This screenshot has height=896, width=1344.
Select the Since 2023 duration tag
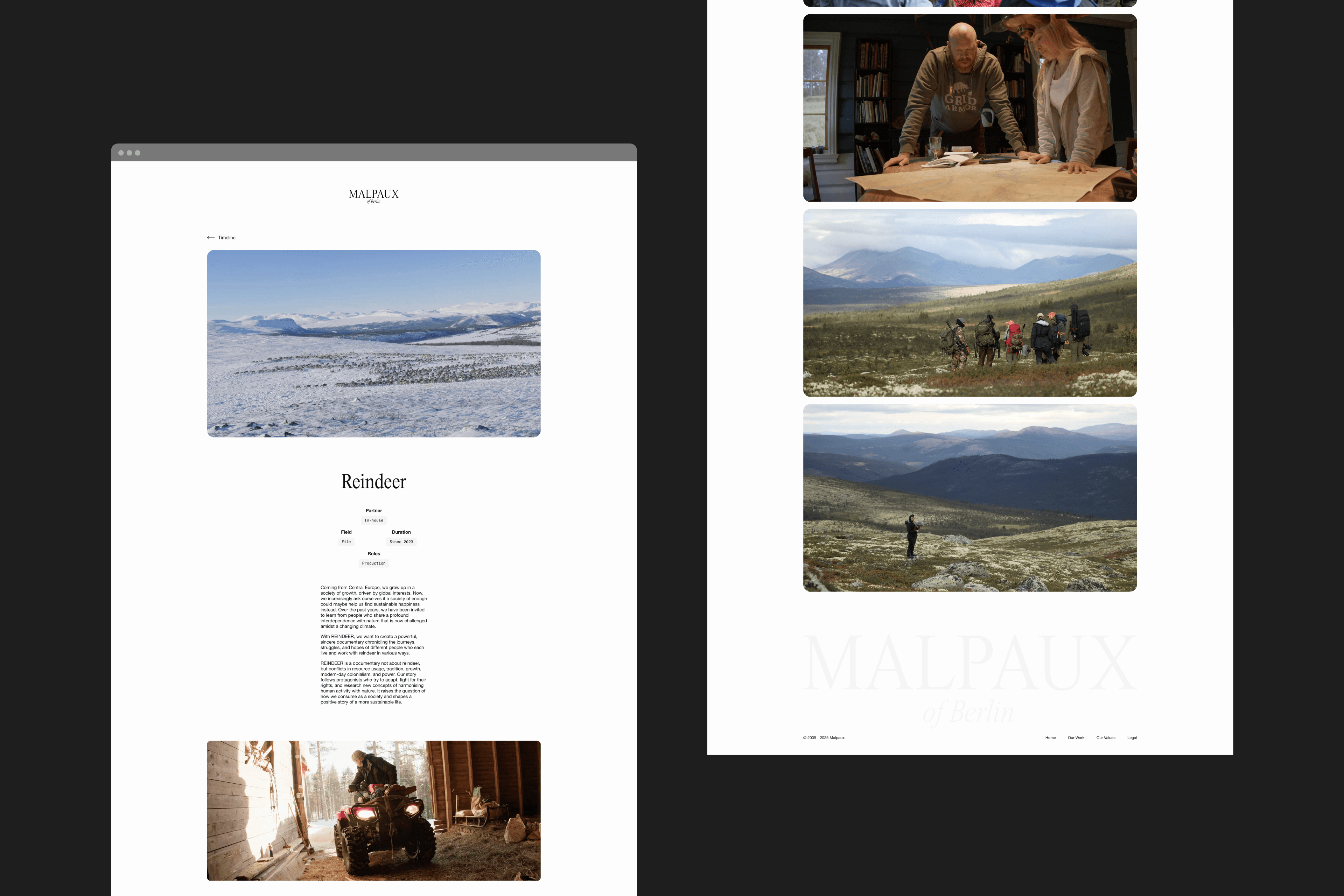point(401,542)
